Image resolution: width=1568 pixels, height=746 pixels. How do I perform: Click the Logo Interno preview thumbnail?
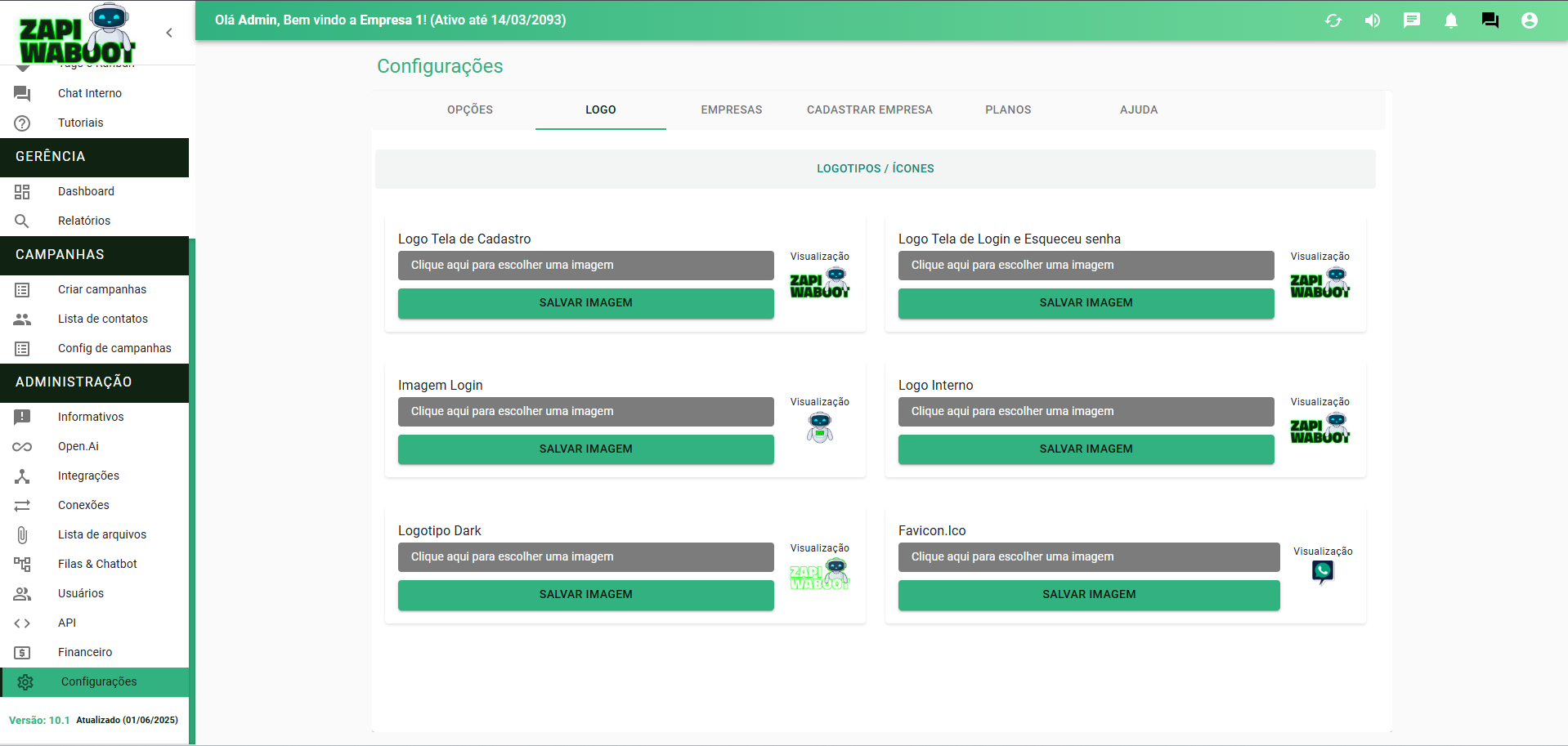point(1320,428)
